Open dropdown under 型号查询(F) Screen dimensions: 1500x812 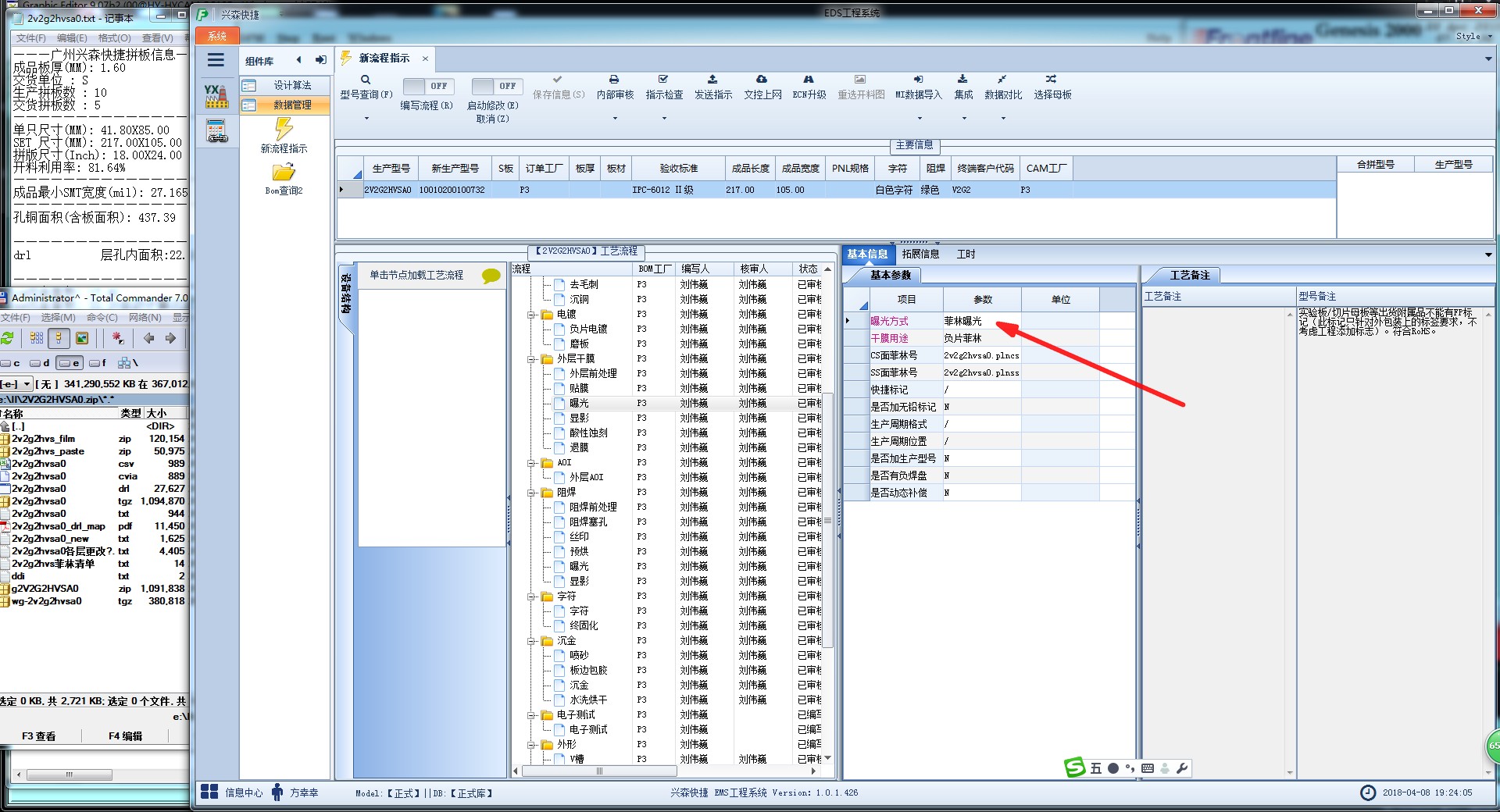(x=366, y=119)
